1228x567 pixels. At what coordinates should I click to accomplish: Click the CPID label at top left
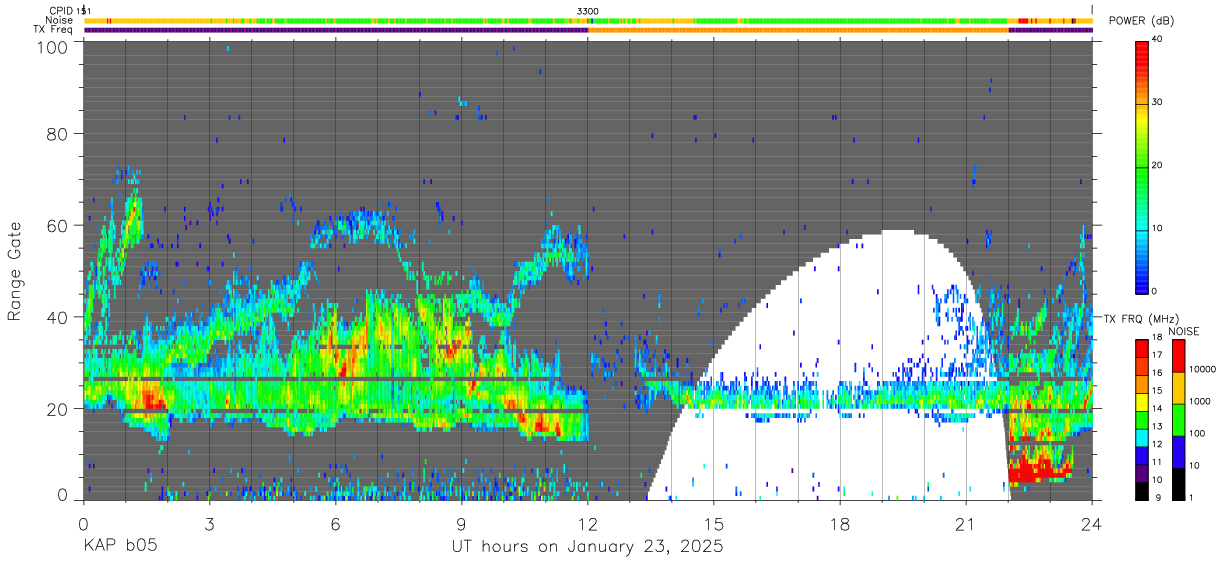click(61, 11)
